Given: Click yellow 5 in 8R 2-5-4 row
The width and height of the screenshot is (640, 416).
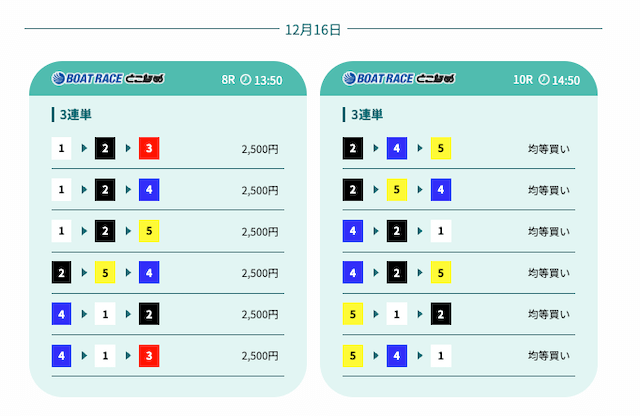Looking at the screenshot, I should coord(106,272).
